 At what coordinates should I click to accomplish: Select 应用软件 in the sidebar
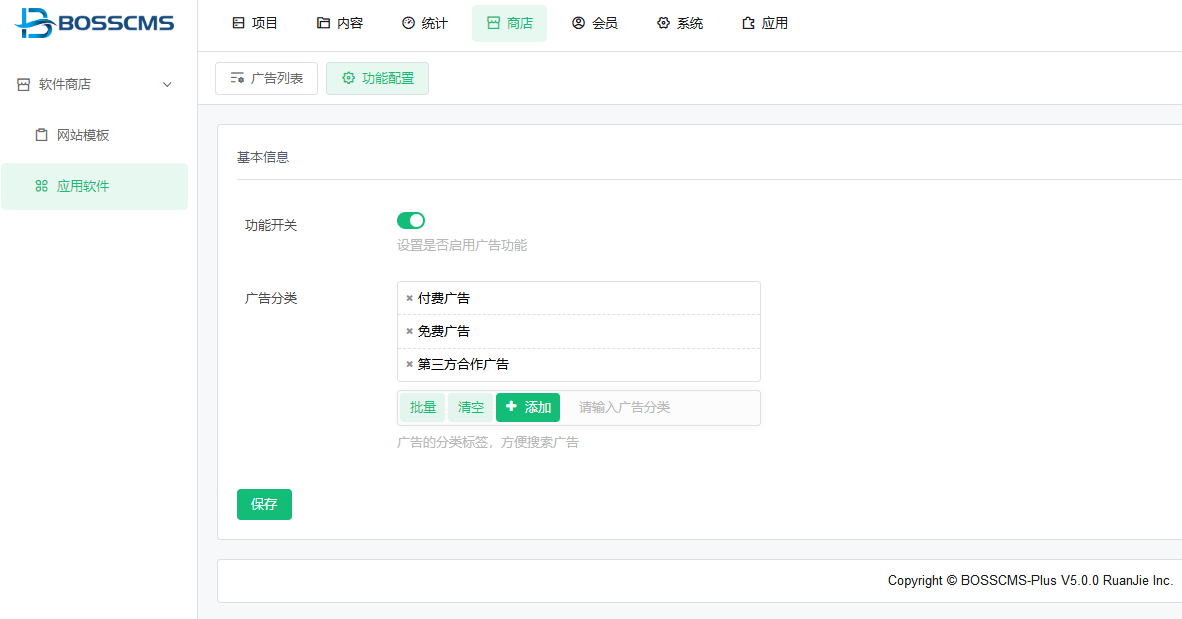tap(83, 186)
